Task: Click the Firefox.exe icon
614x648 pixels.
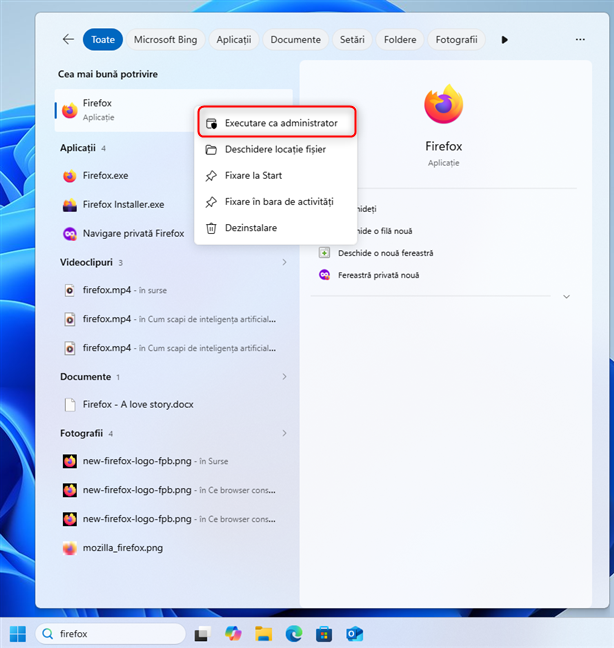Action: [70, 176]
